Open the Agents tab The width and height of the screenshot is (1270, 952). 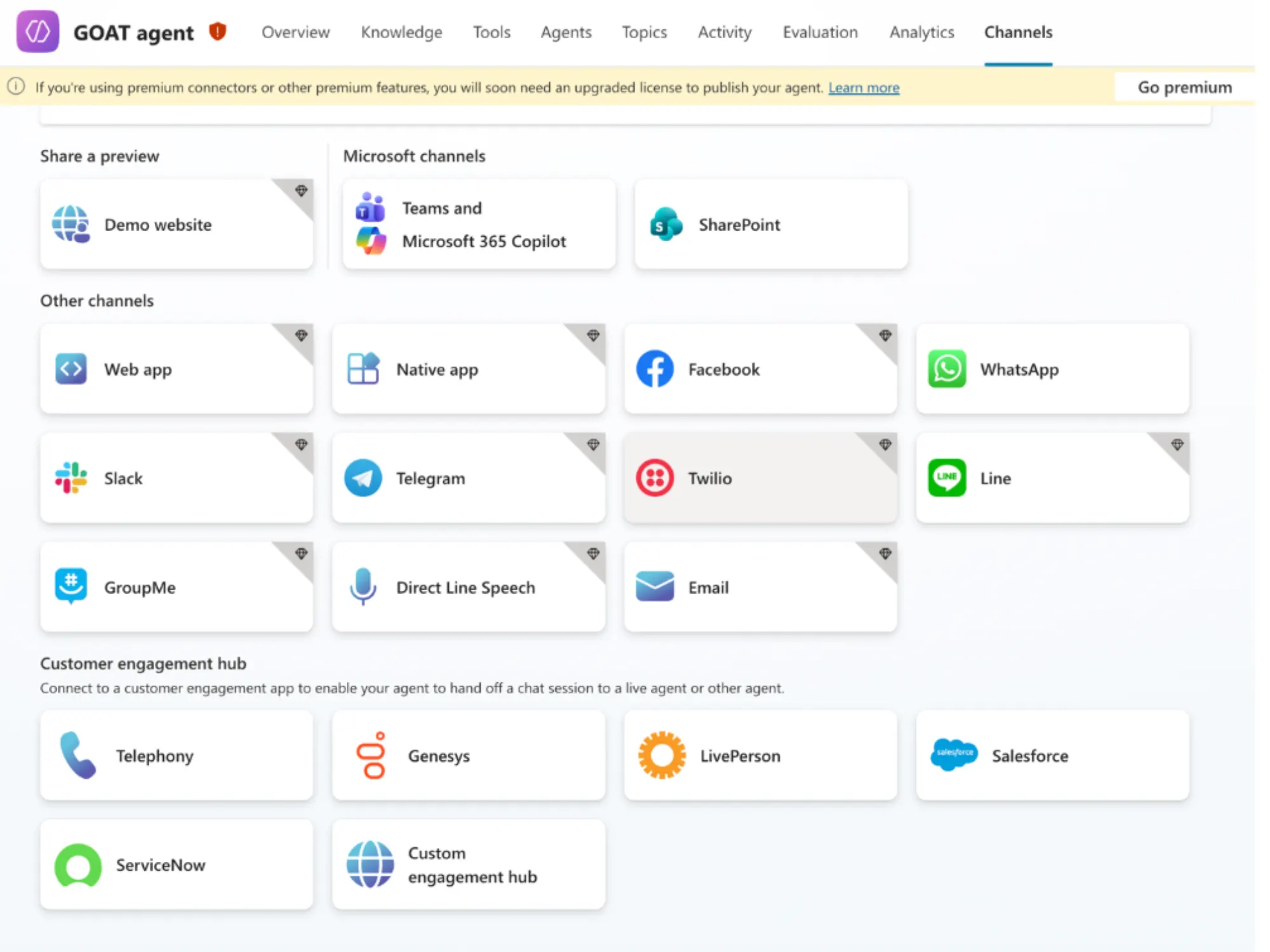[x=566, y=32]
